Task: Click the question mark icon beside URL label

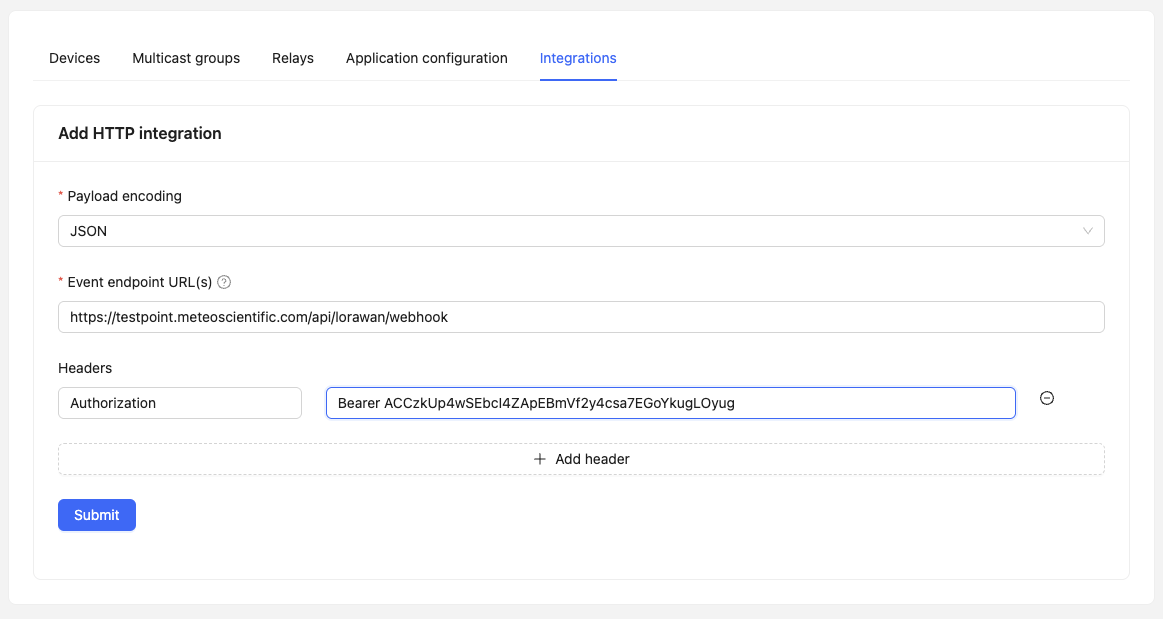Action: pyautogui.click(x=223, y=282)
